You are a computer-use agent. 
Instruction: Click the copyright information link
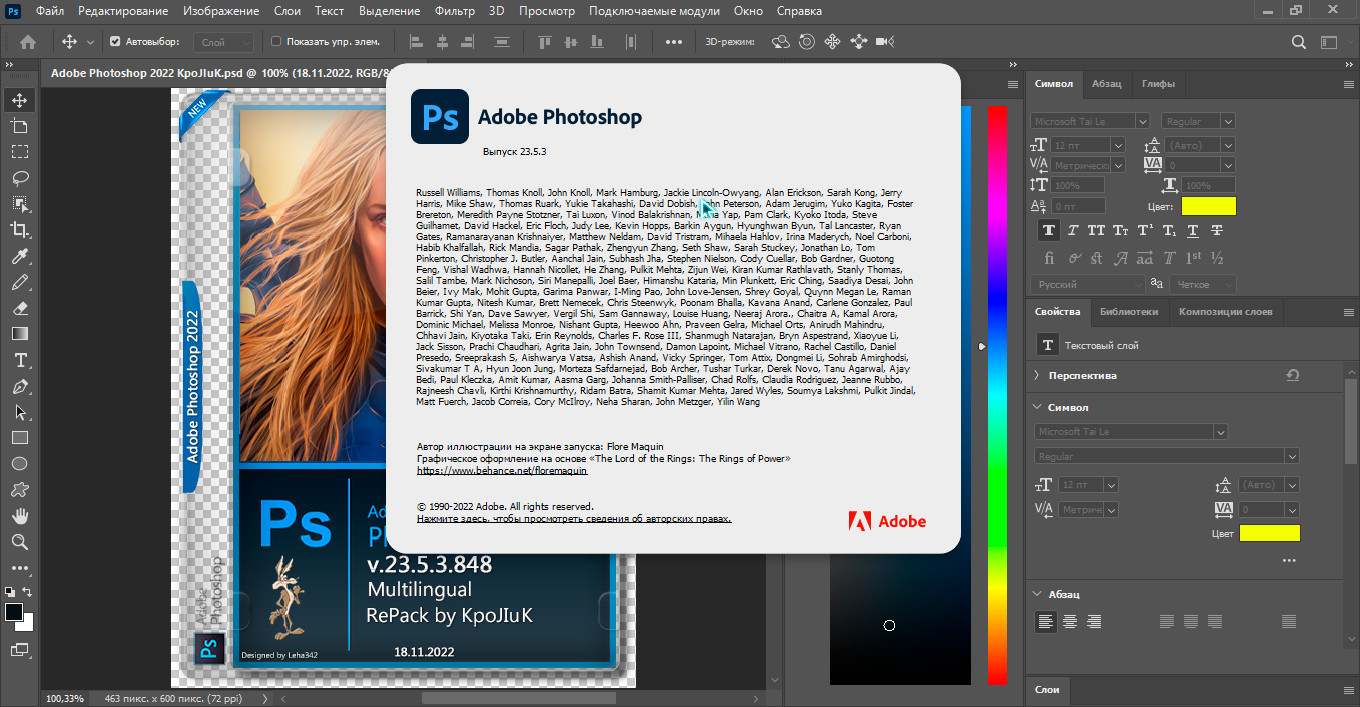point(573,519)
